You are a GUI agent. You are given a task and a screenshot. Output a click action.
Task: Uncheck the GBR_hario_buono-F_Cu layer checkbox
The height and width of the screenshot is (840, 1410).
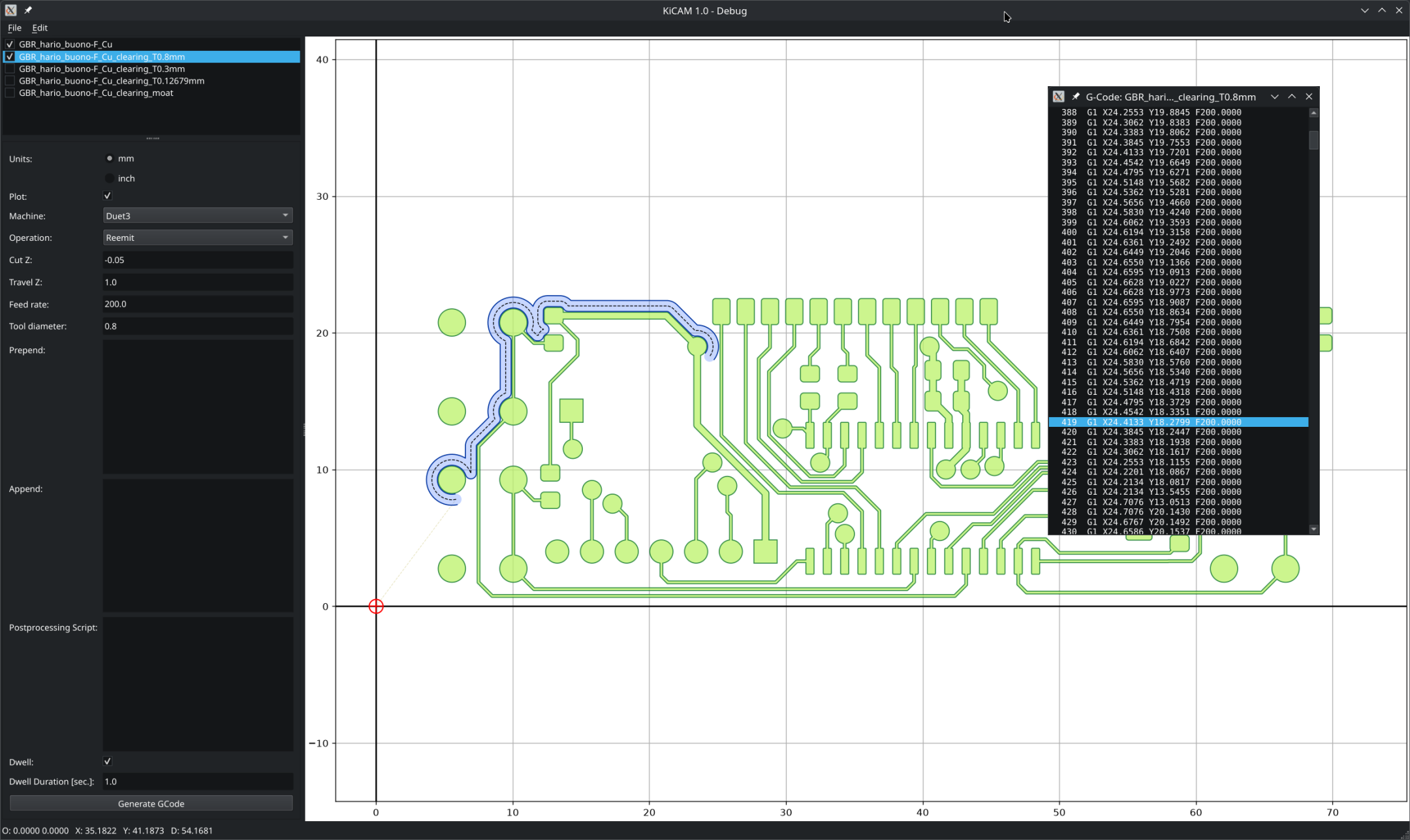coord(10,44)
